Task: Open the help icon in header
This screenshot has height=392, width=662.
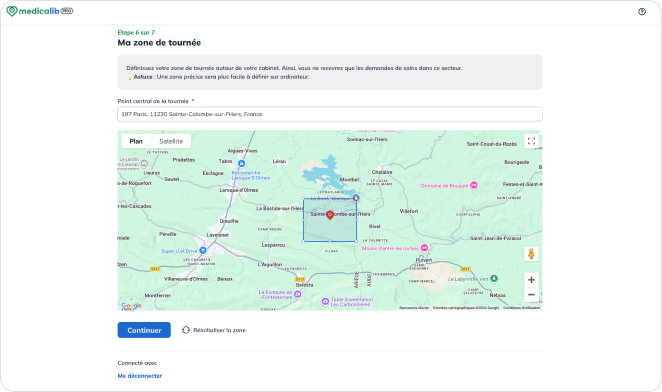Action: tap(642, 11)
